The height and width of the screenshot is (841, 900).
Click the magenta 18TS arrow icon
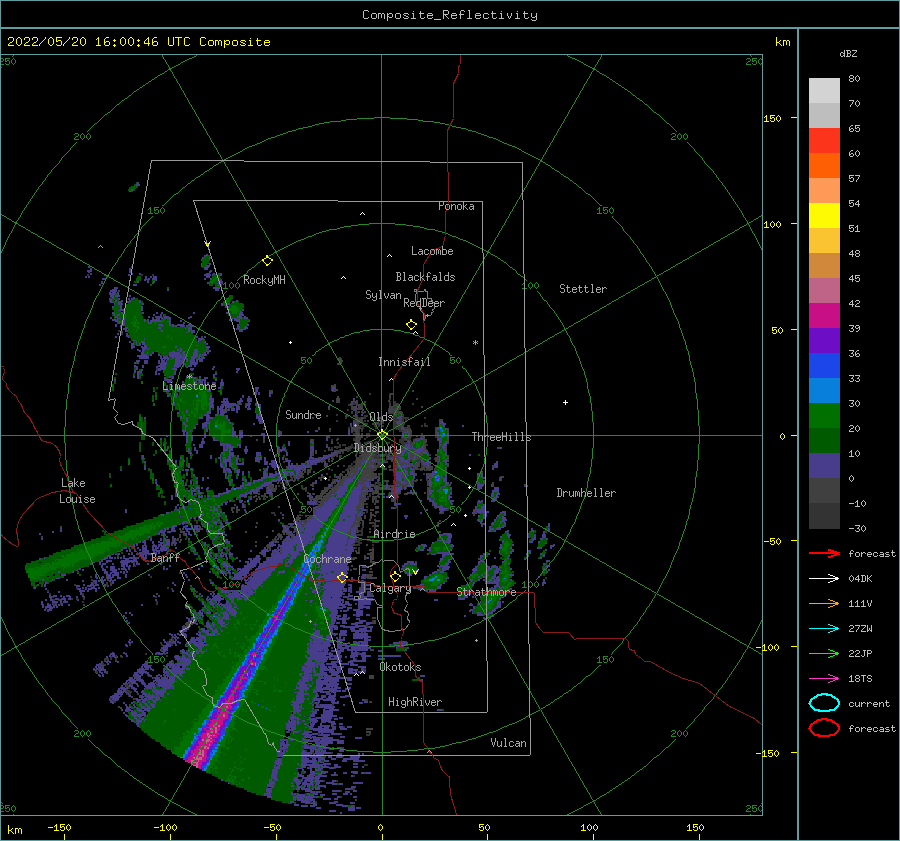coord(824,679)
